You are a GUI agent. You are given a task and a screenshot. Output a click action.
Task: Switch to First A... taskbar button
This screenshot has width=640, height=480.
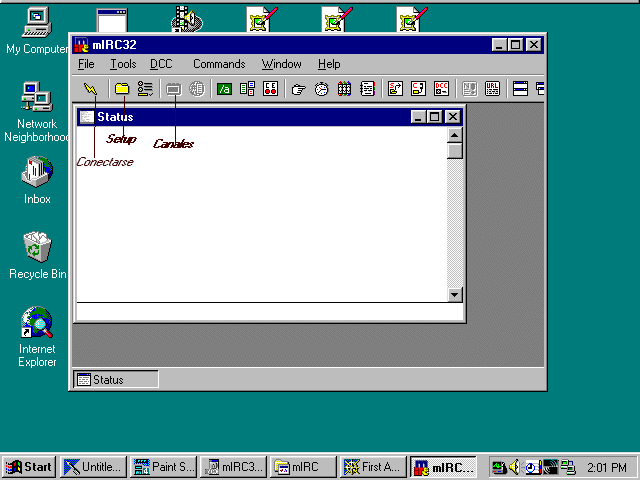pyautogui.click(x=373, y=467)
